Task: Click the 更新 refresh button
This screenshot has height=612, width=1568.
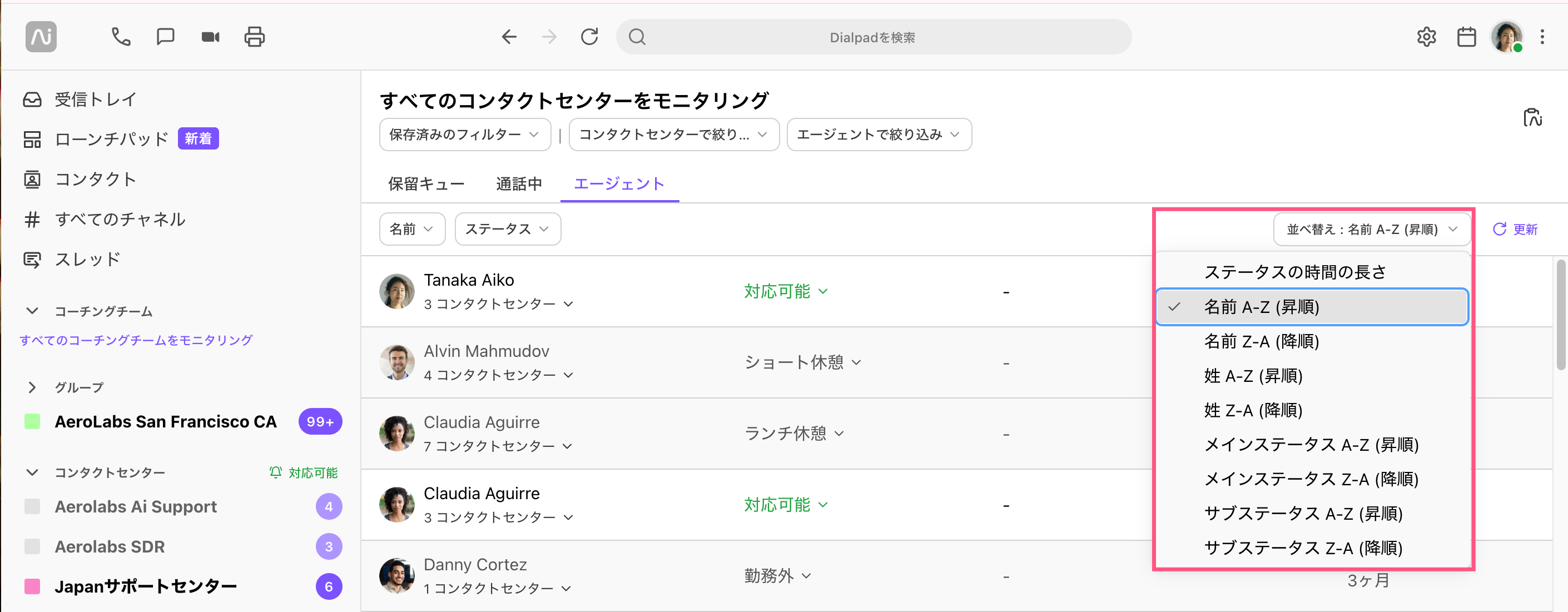Action: click(1515, 230)
